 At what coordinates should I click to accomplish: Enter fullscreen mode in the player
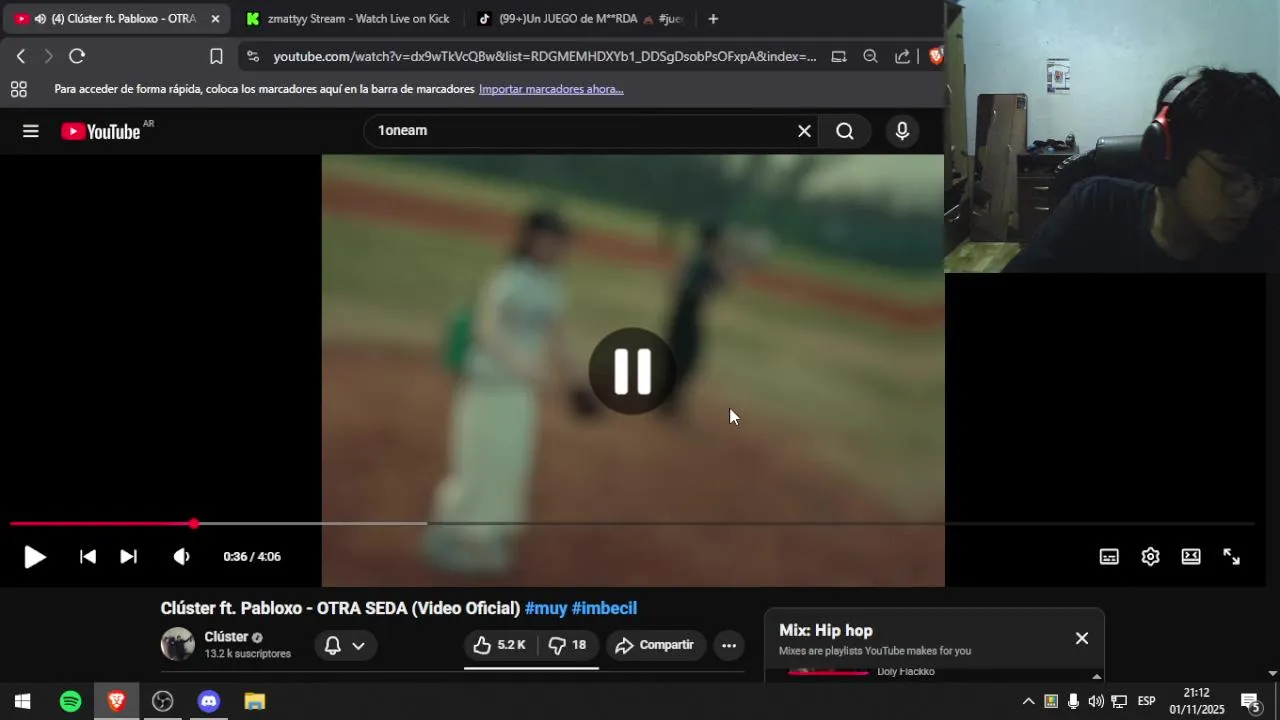[x=1232, y=557]
